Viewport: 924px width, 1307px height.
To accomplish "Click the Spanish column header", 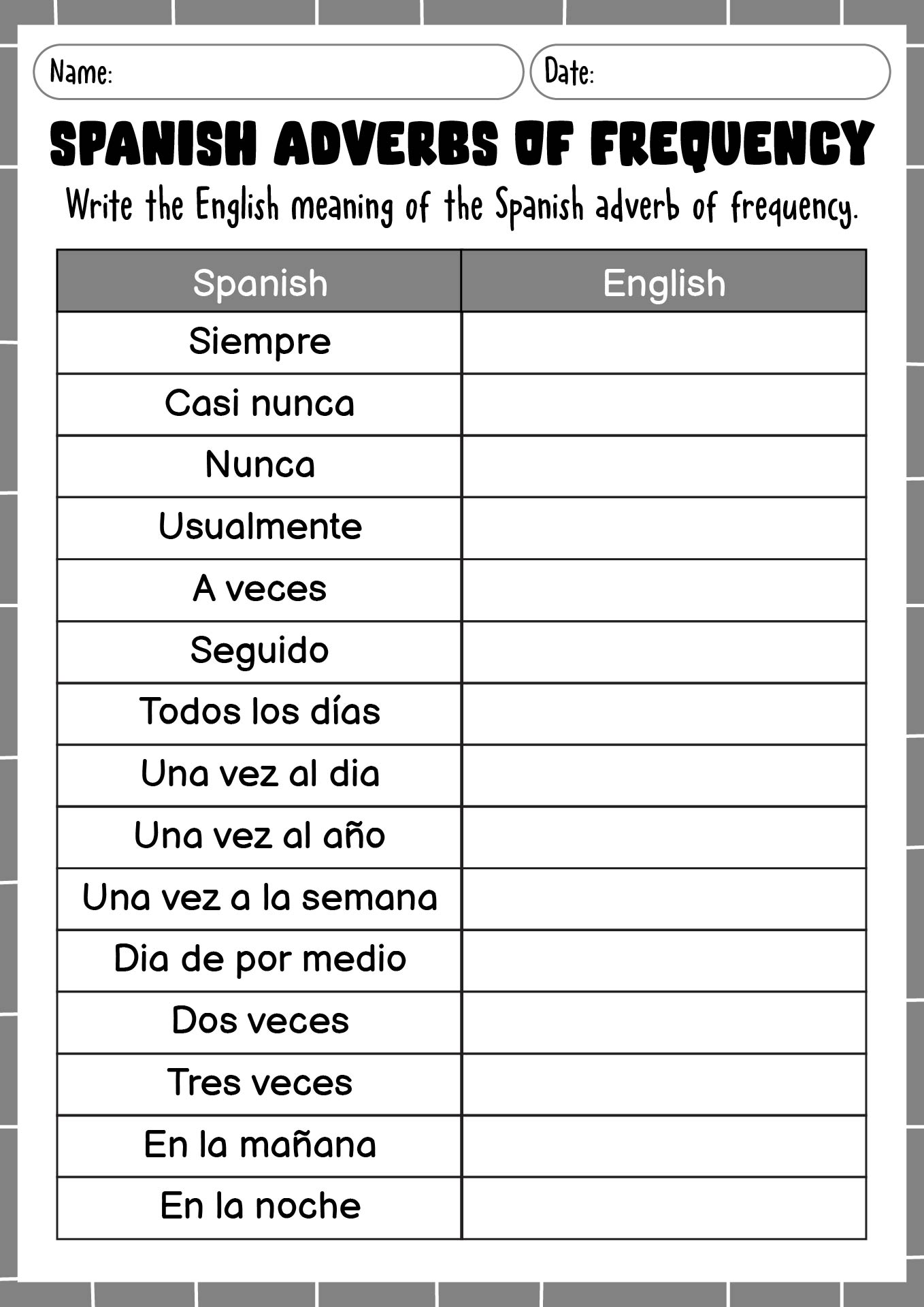I will click(259, 281).
